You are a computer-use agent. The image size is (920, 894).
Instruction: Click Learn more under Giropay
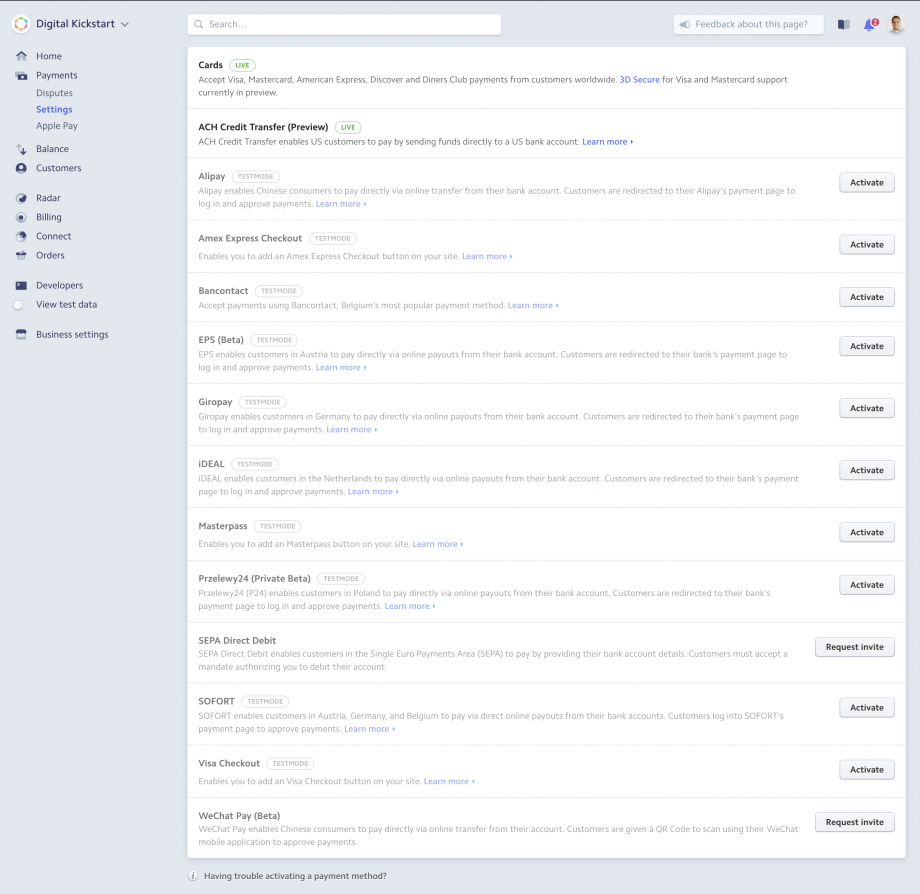pyautogui.click(x=351, y=430)
